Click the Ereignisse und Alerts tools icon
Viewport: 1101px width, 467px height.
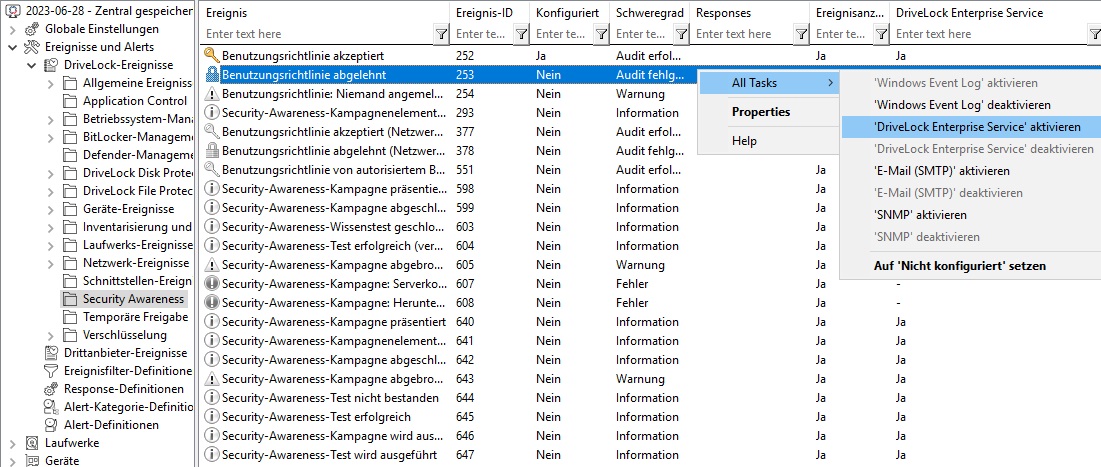click(x=32, y=47)
